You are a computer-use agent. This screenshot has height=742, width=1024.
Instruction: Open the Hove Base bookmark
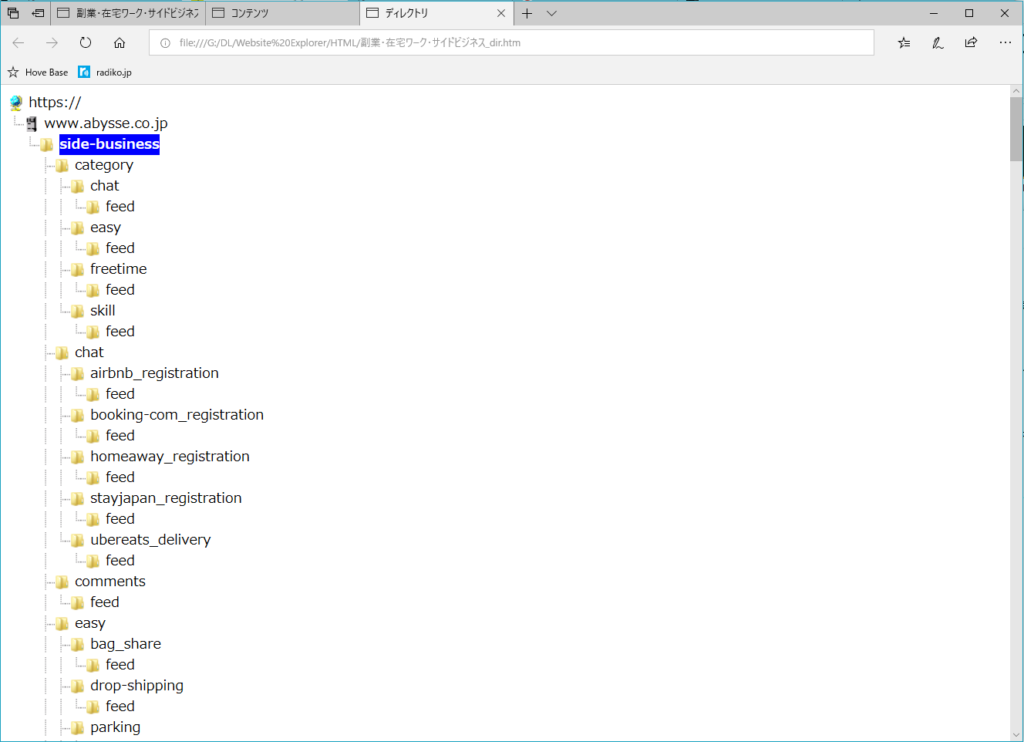coord(37,73)
